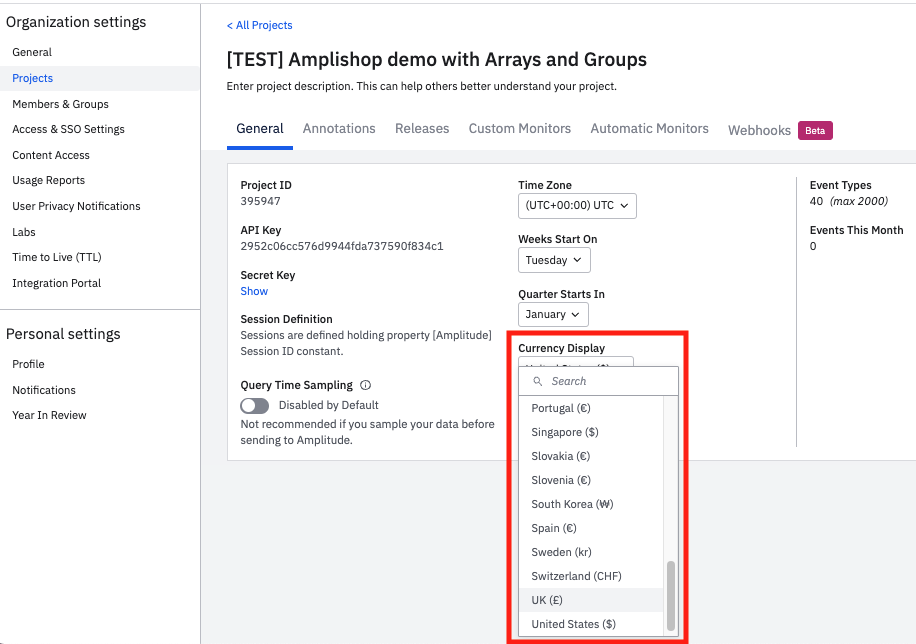The width and height of the screenshot is (916, 644).
Task: Switch to the Annotations tab
Action: point(339,129)
